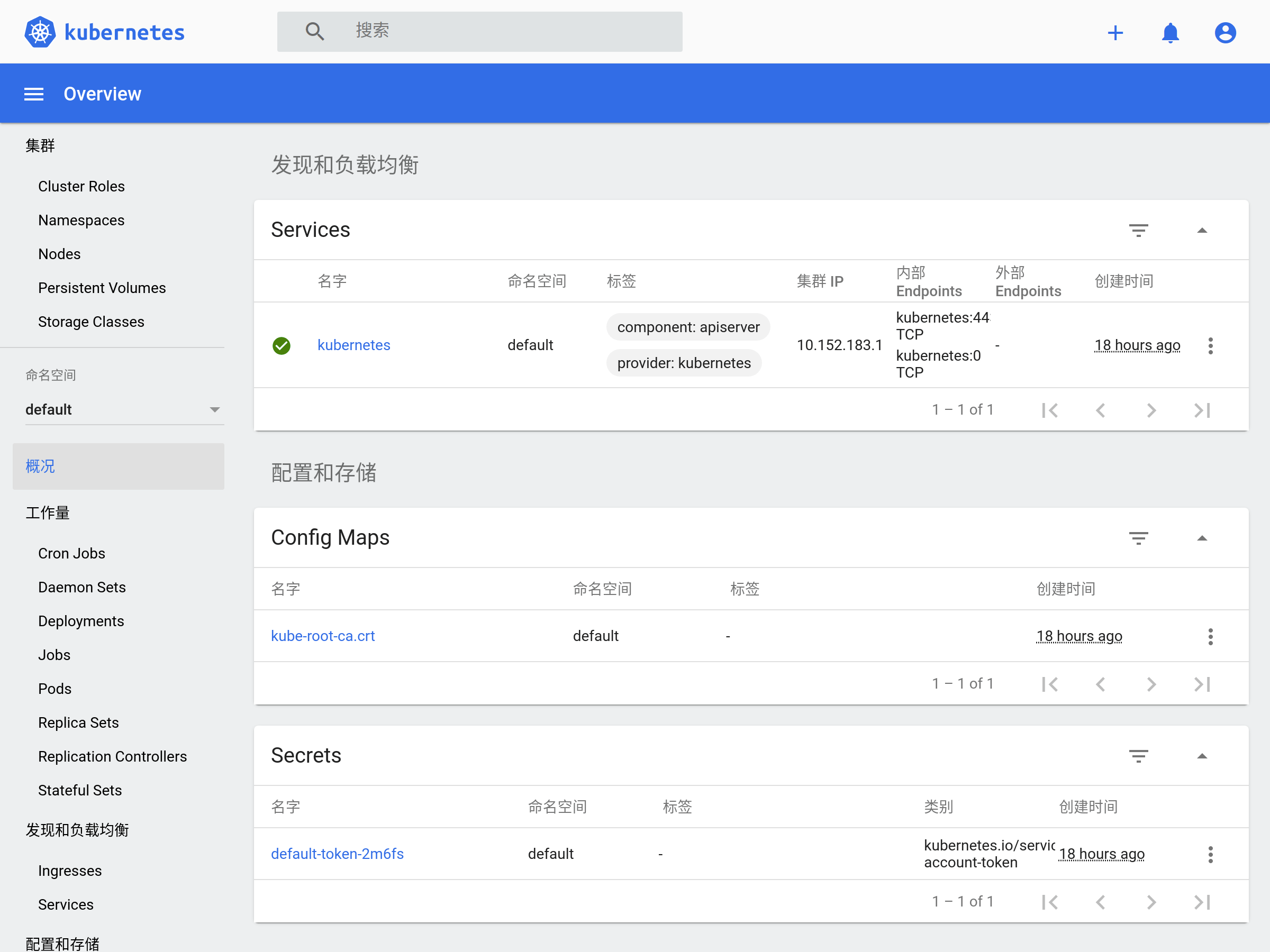
Task: Open the kubernetes service link
Action: click(x=353, y=345)
